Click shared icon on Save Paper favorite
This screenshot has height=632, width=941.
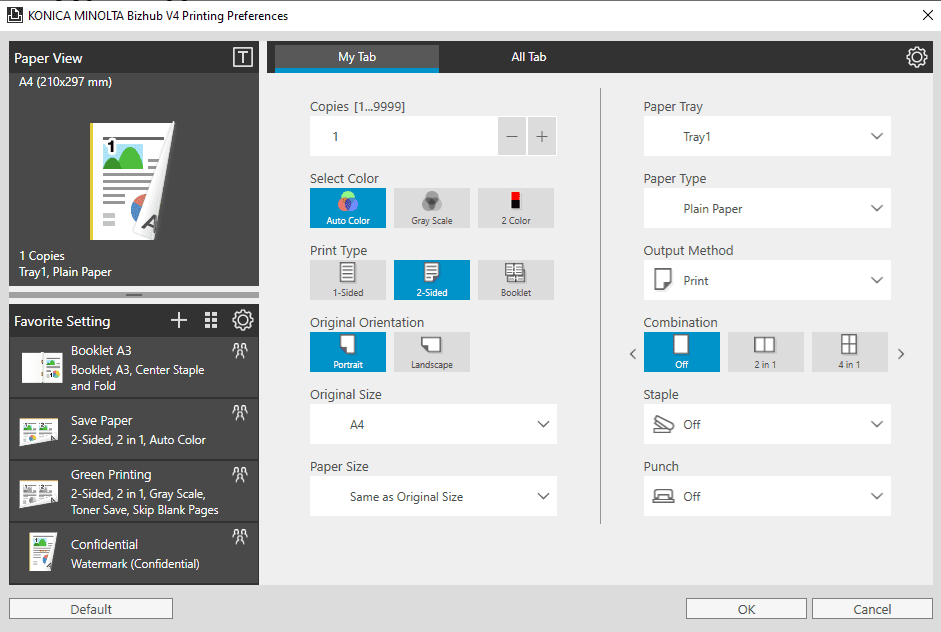240,412
